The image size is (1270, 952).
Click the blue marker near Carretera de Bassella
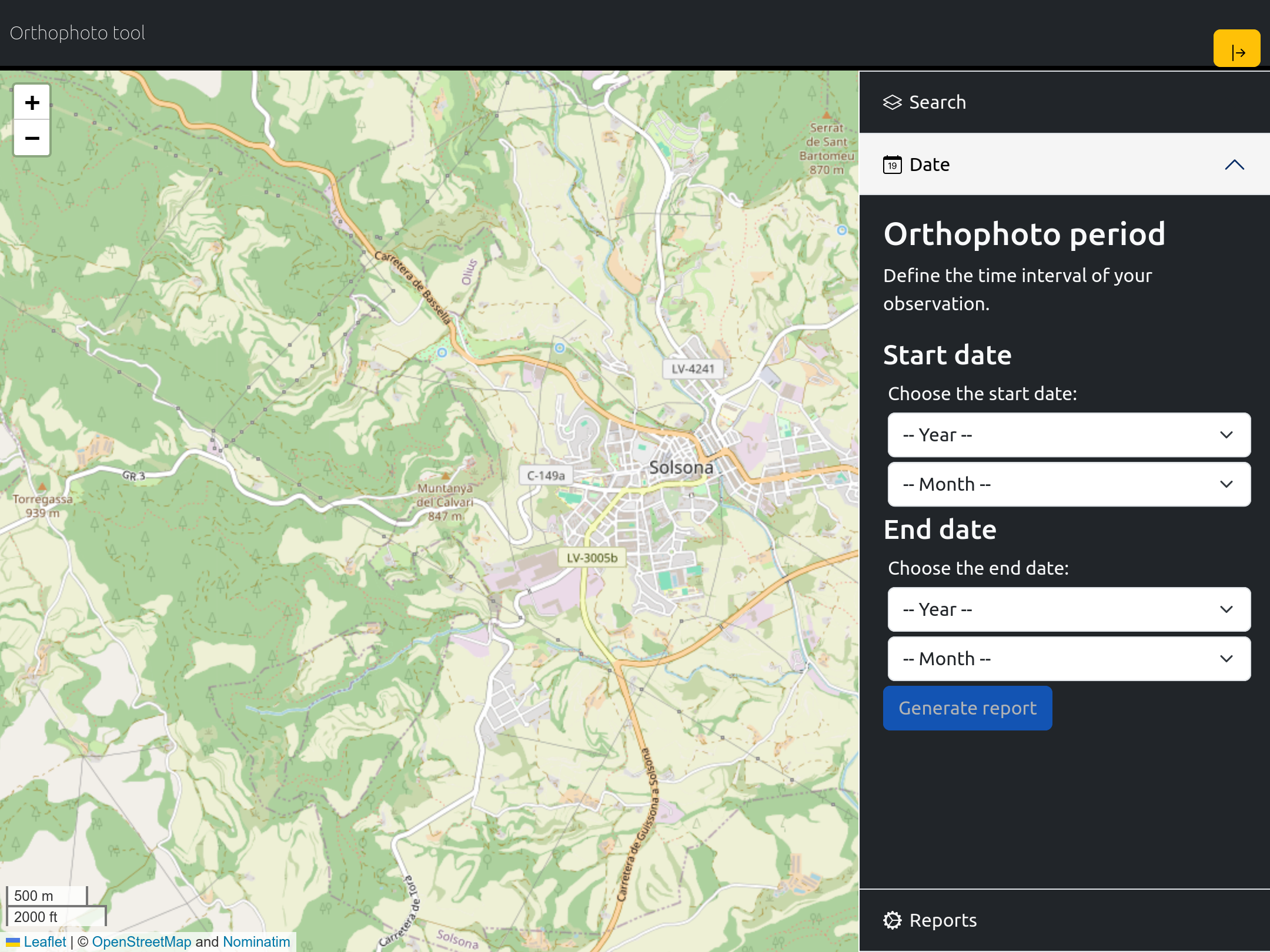click(442, 353)
